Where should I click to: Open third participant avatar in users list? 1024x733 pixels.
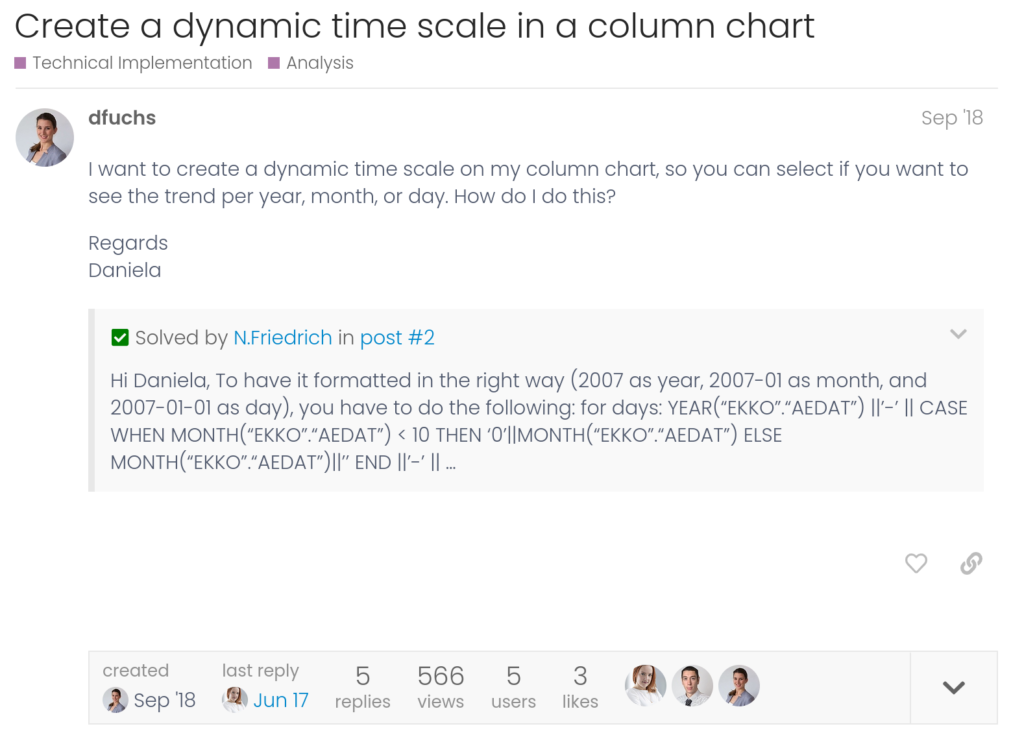pos(739,686)
